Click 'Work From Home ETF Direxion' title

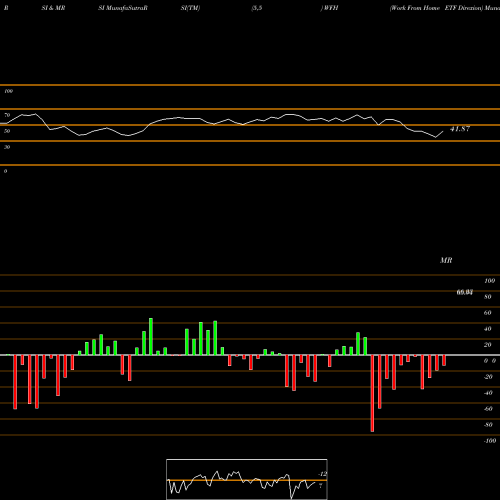[436, 8]
